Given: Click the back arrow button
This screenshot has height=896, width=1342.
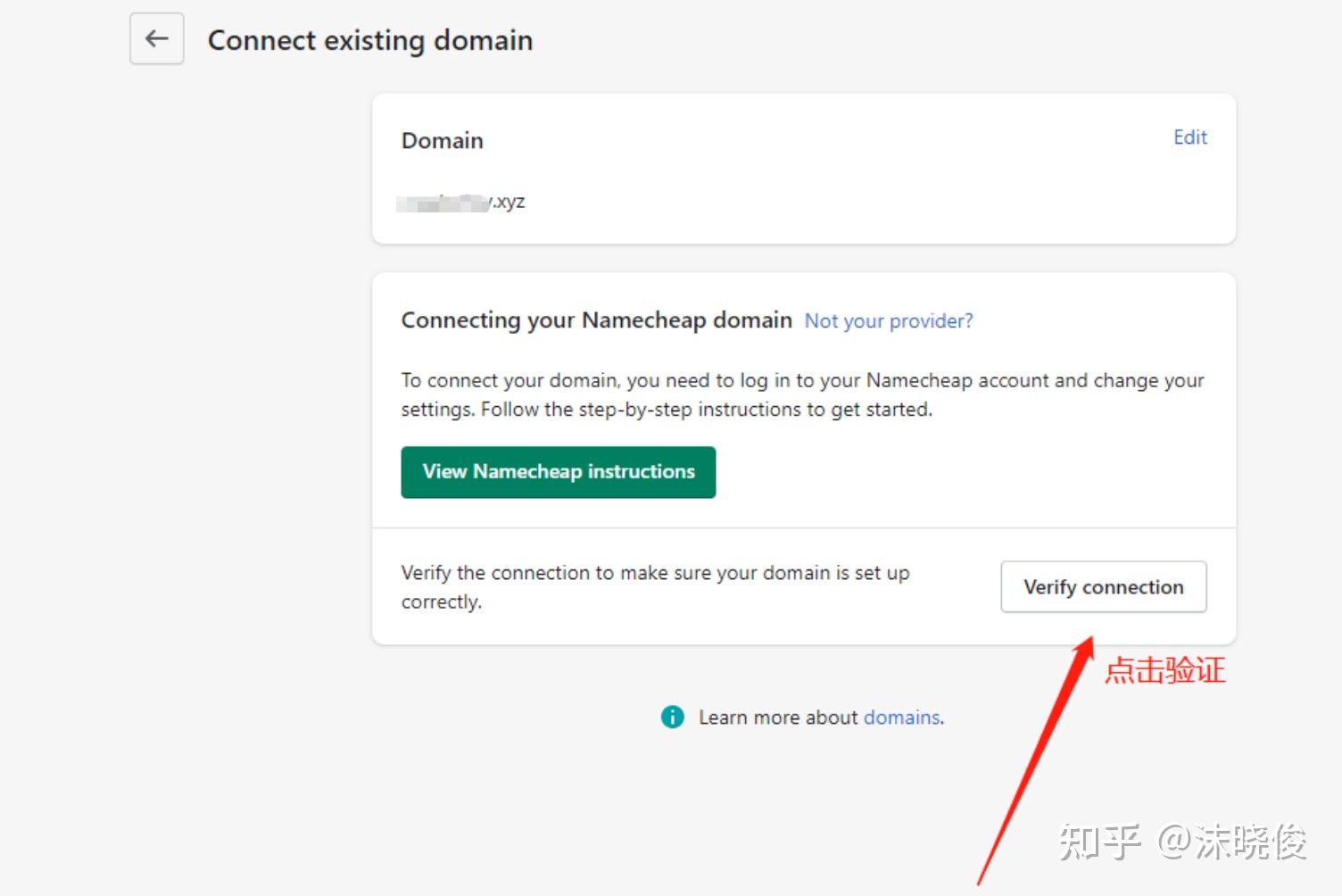Looking at the screenshot, I should point(157,38).
